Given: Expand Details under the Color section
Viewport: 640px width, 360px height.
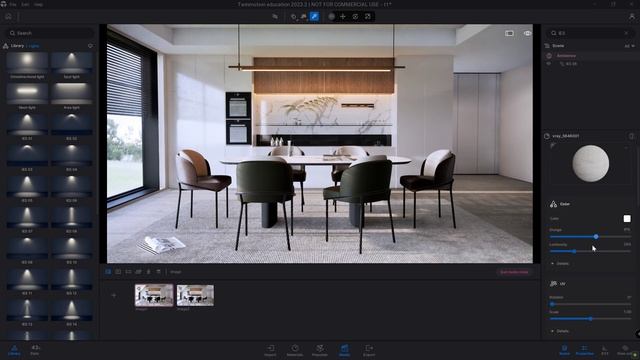Looking at the screenshot, I should [x=560, y=264].
